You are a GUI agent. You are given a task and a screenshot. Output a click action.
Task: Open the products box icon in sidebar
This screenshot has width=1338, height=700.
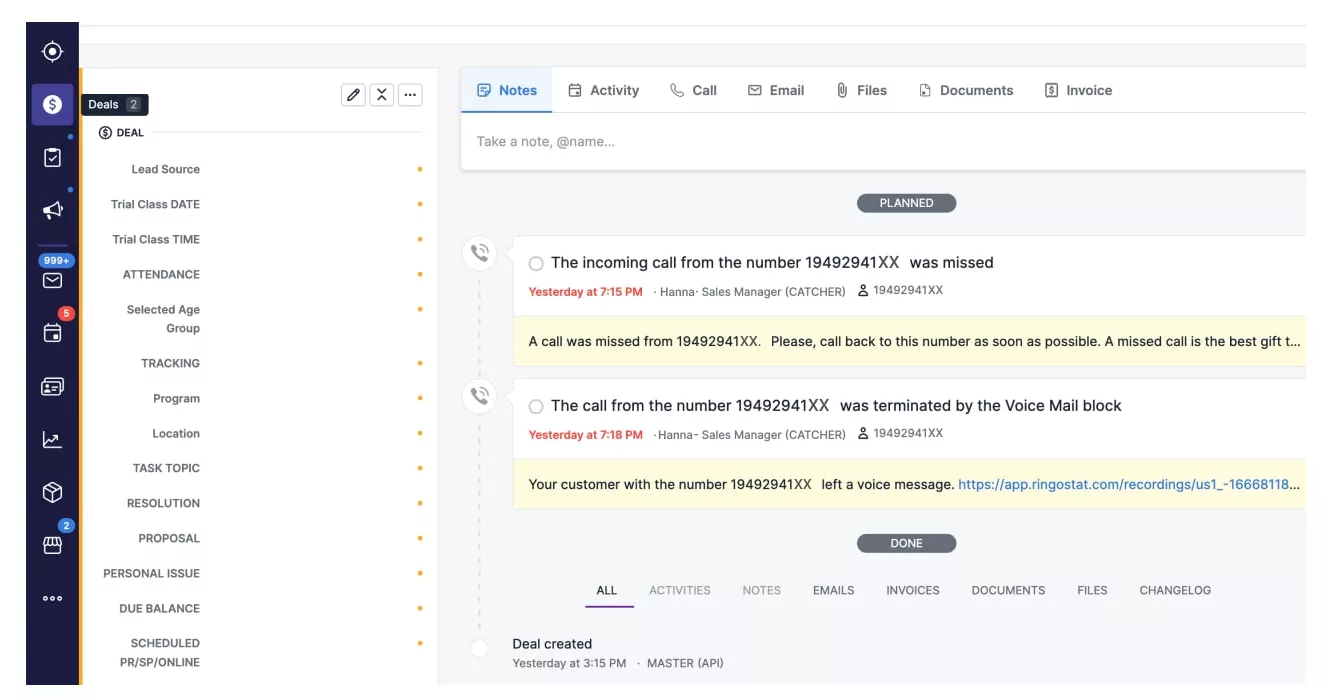pyautogui.click(x=52, y=492)
